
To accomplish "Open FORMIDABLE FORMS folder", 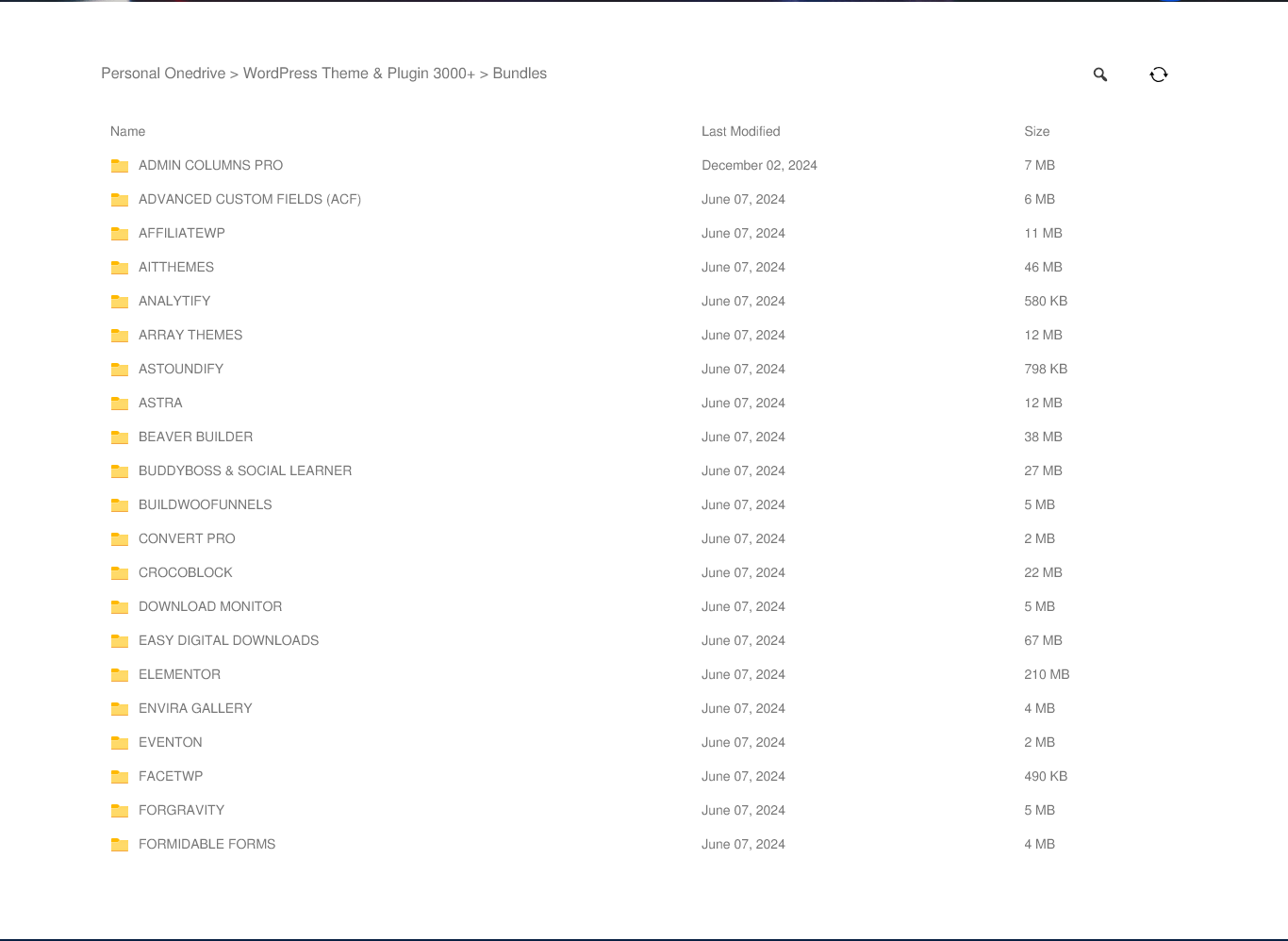I will [206, 845].
